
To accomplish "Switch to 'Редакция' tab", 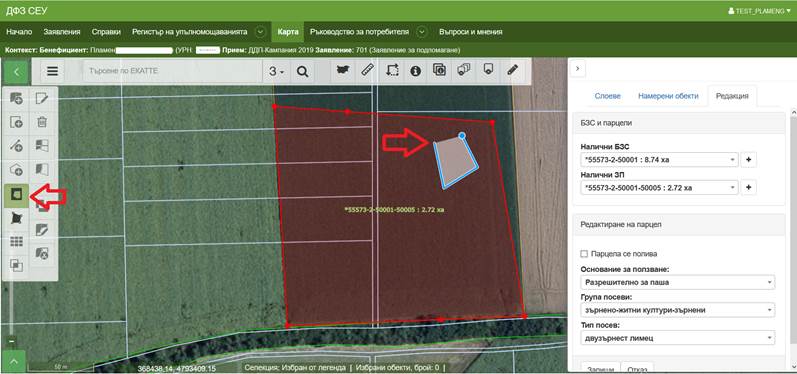I will pos(731,96).
